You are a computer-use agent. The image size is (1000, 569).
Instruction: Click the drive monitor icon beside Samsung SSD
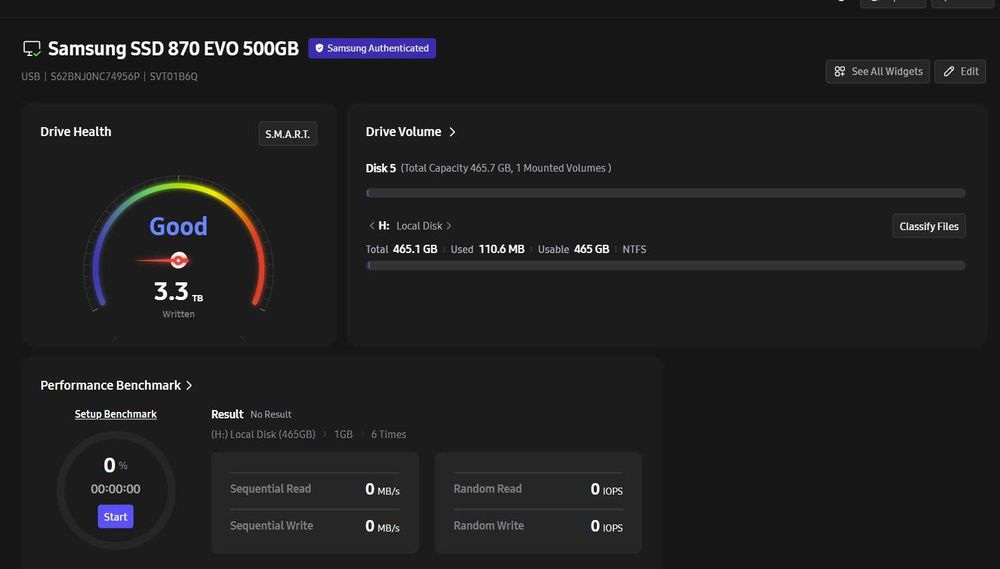coord(32,48)
